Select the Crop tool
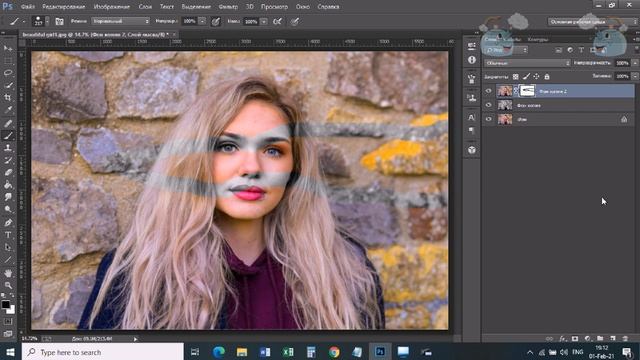Image resolution: width=640 pixels, height=360 pixels. (x=8, y=98)
